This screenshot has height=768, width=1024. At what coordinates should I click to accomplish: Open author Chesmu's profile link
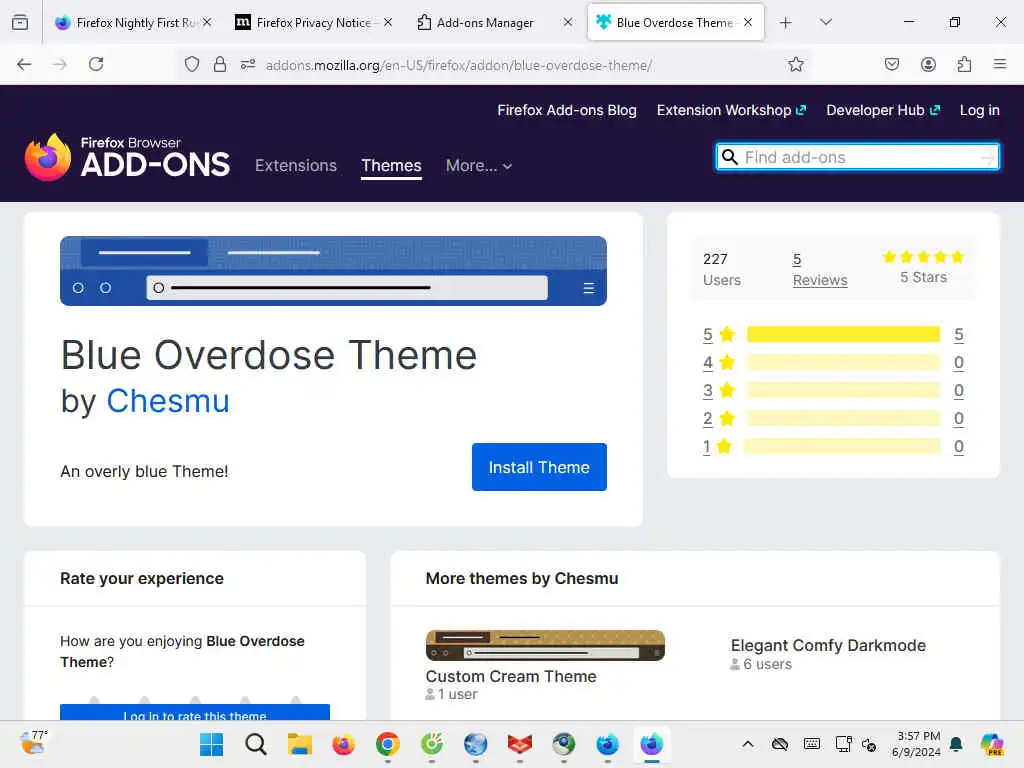(x=168, y=401)
